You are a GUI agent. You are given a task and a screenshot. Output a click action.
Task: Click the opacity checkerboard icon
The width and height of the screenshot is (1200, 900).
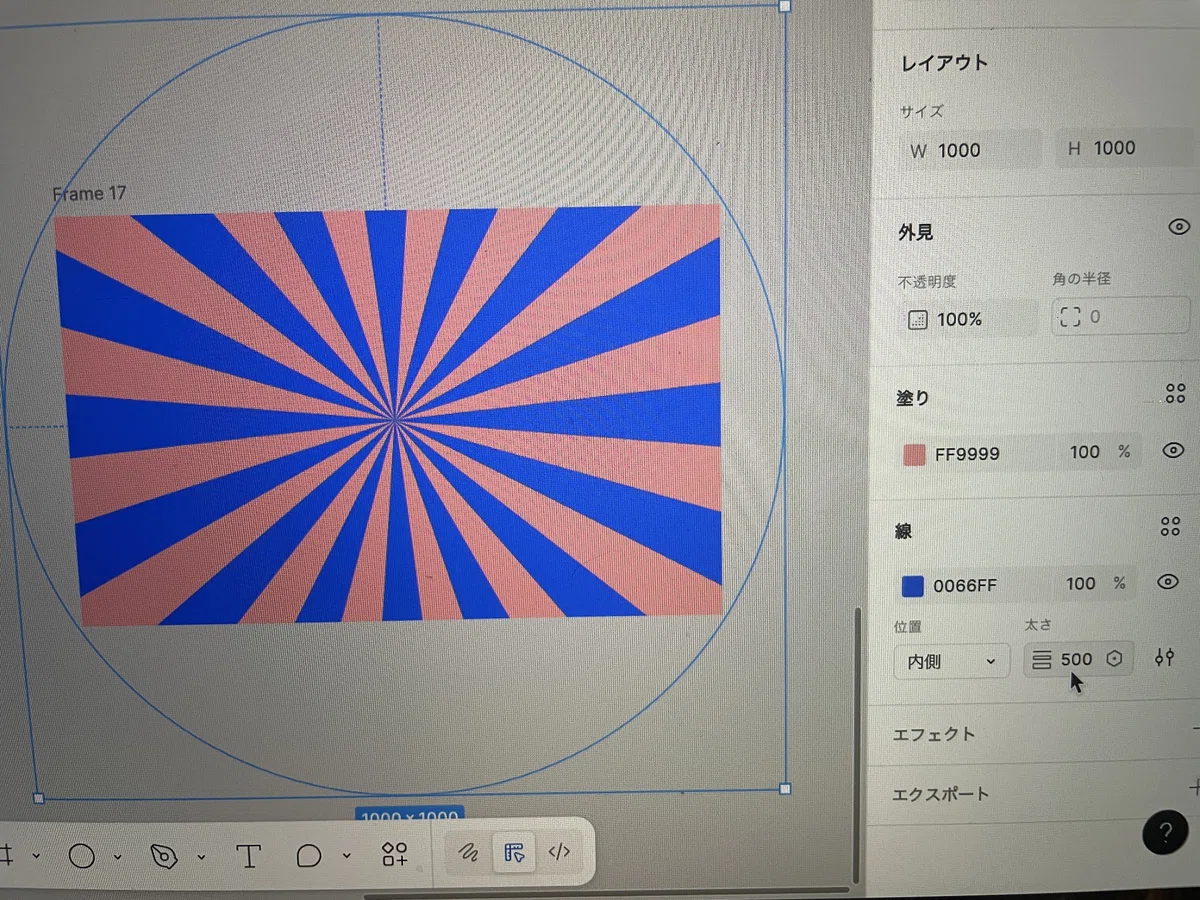pyautogui.click(x=918, y=320)
